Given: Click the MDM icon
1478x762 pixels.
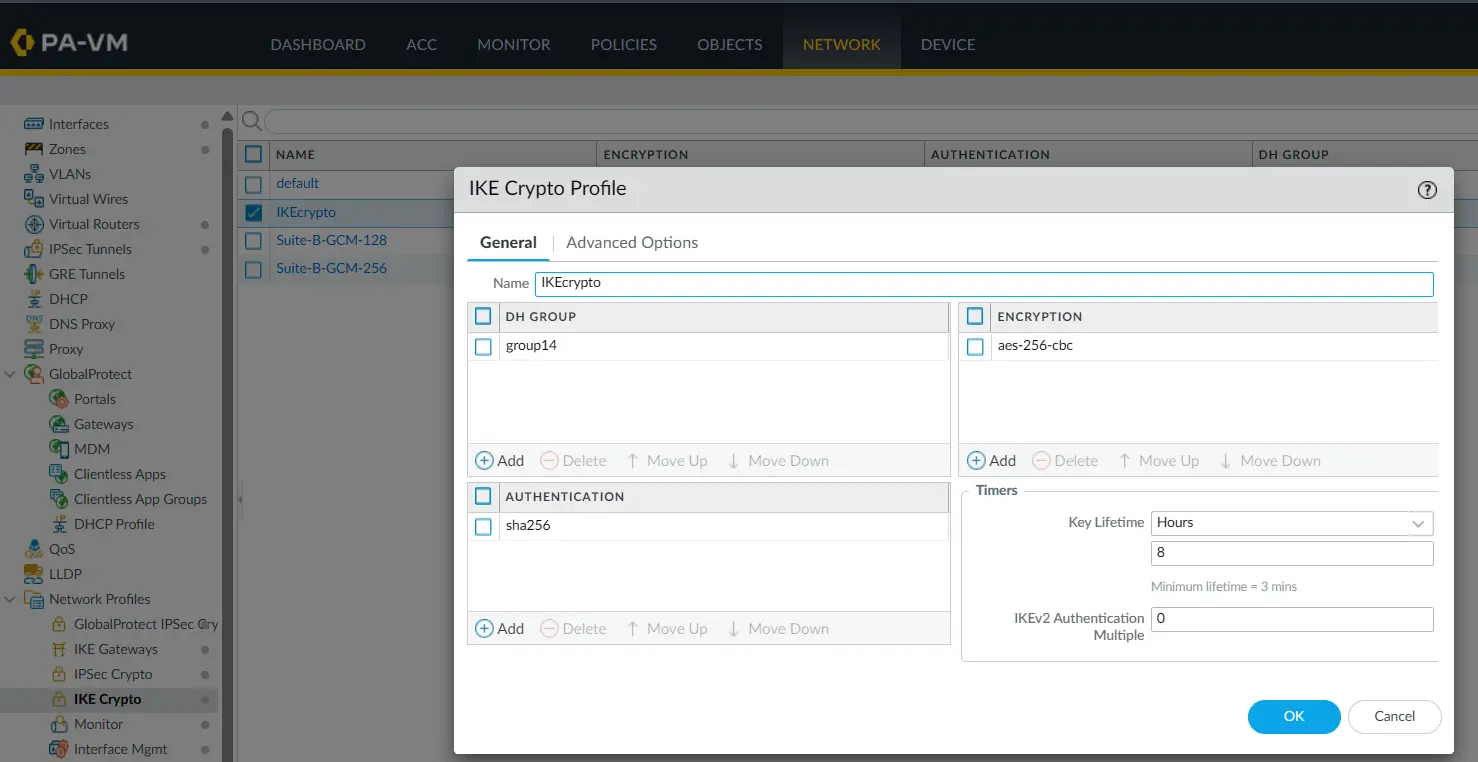Looking at the screenshot, I should (58, 449).
